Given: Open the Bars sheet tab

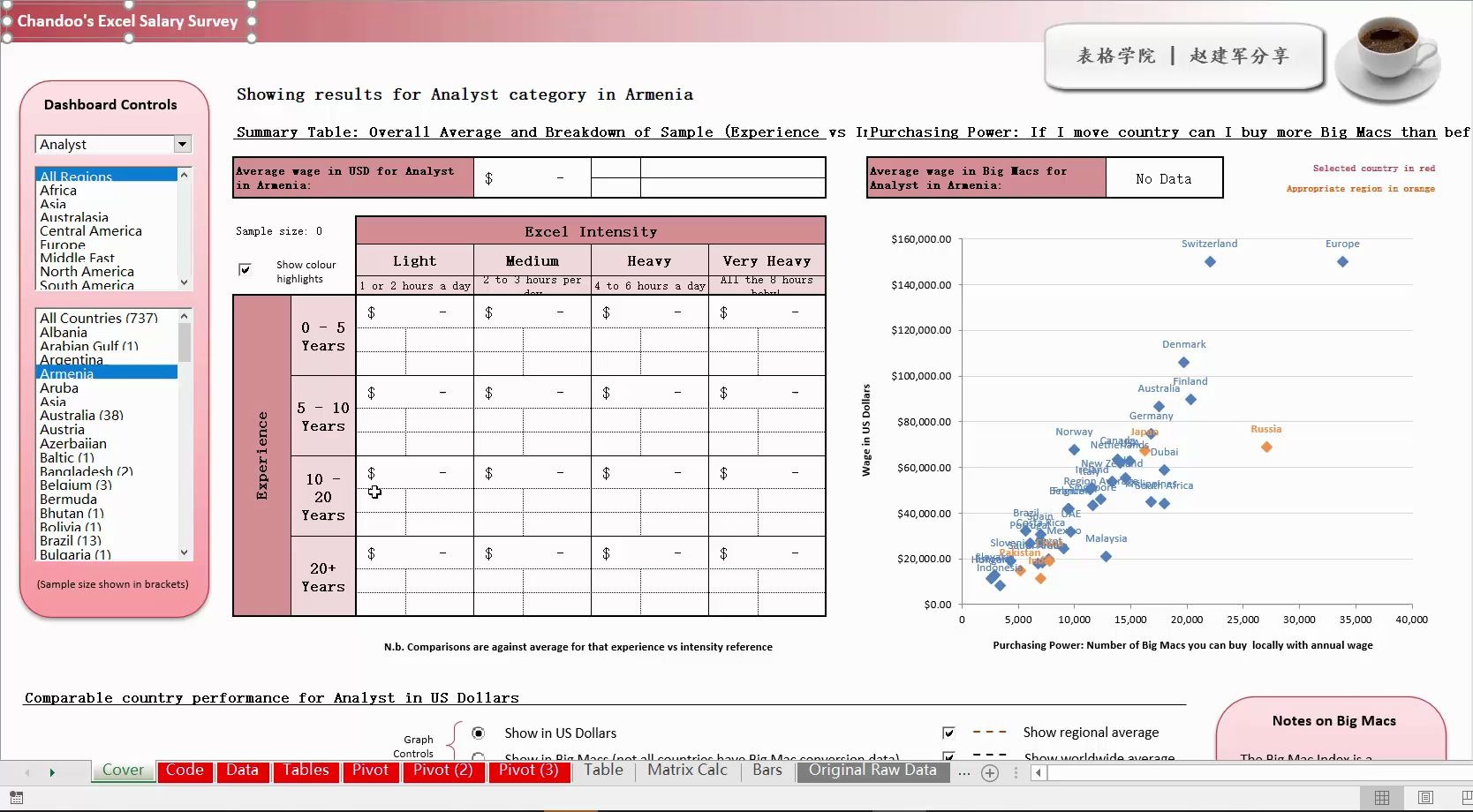Looking at the screenshot, I should [x=767, y=770].
